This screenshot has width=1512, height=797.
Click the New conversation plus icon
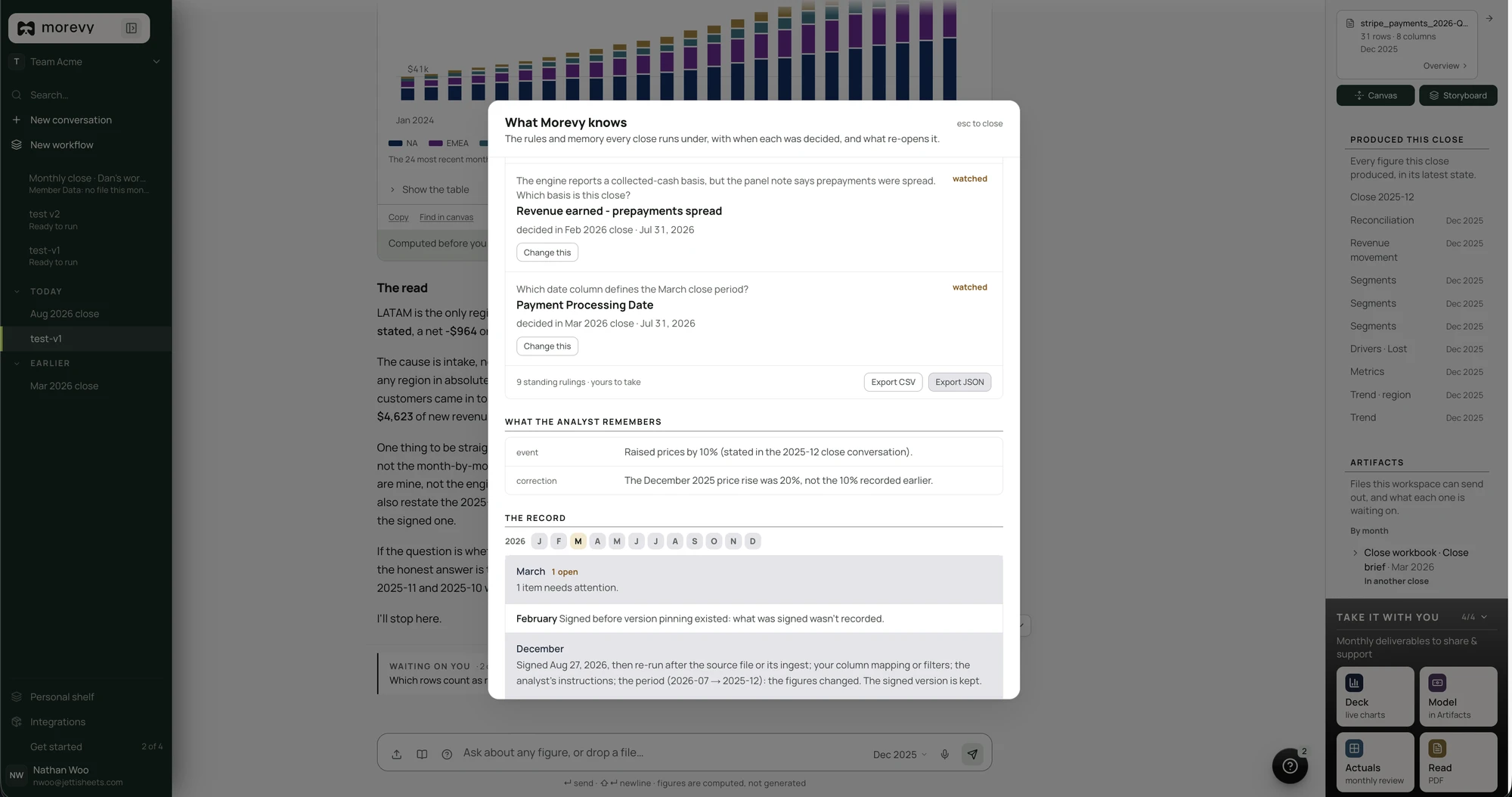(x=17, y=120)
